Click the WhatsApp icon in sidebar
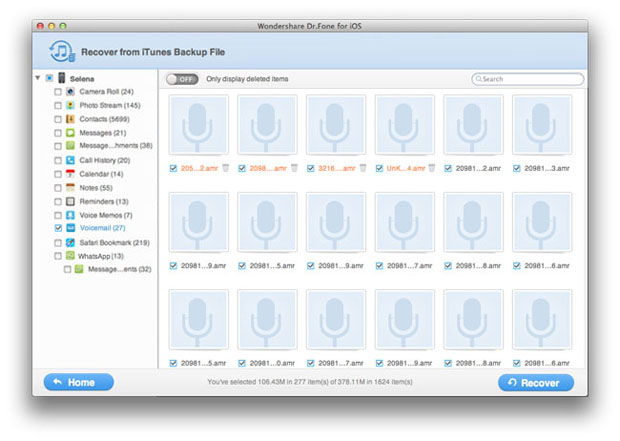The image size is (620, 441). [x=70, y=256]
